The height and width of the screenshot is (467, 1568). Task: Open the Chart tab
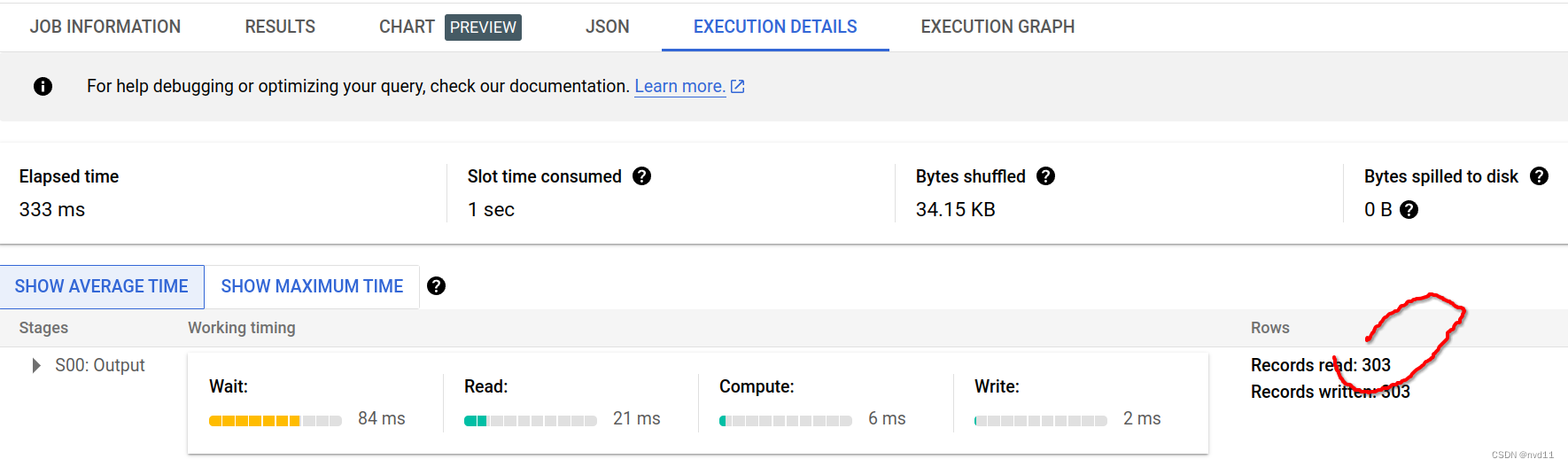(407, 27)
